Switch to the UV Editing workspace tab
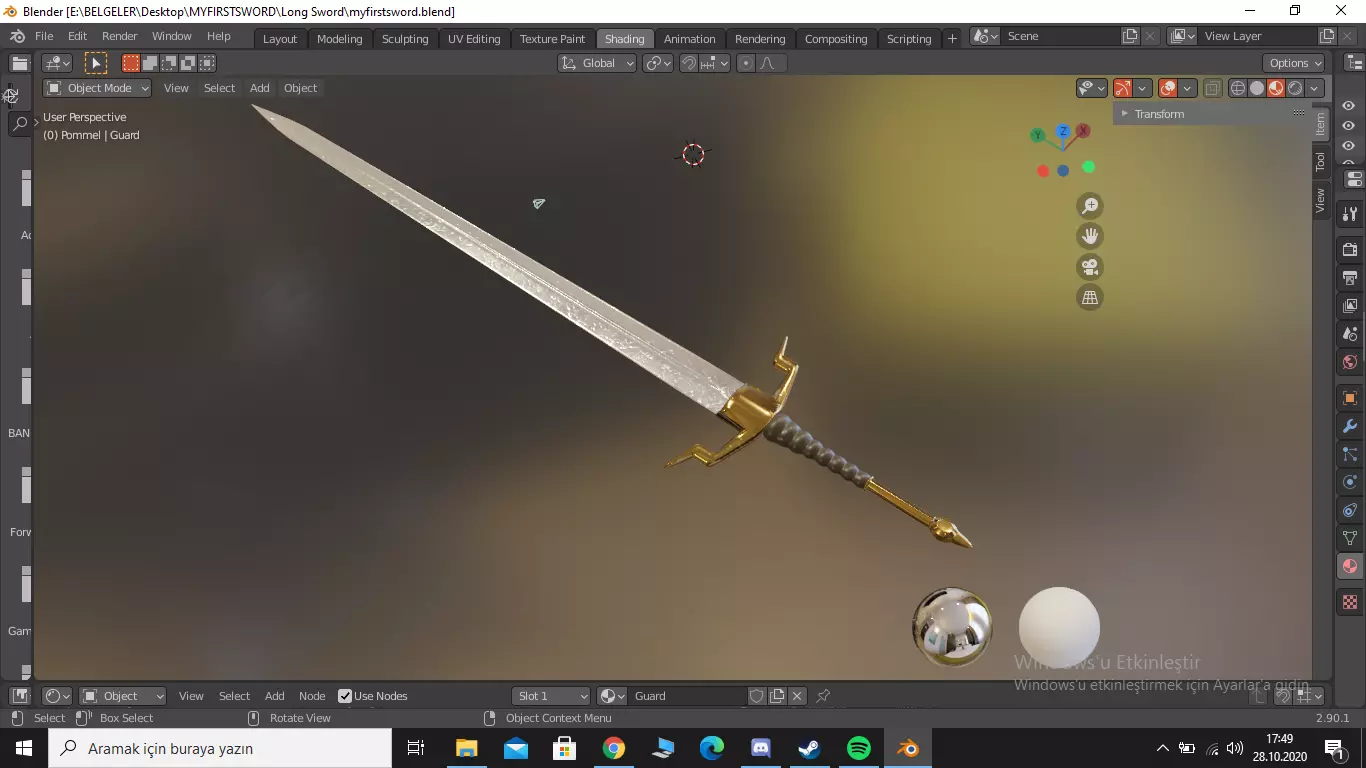Viewport: 1366px width, 768px height. point(474,39)
